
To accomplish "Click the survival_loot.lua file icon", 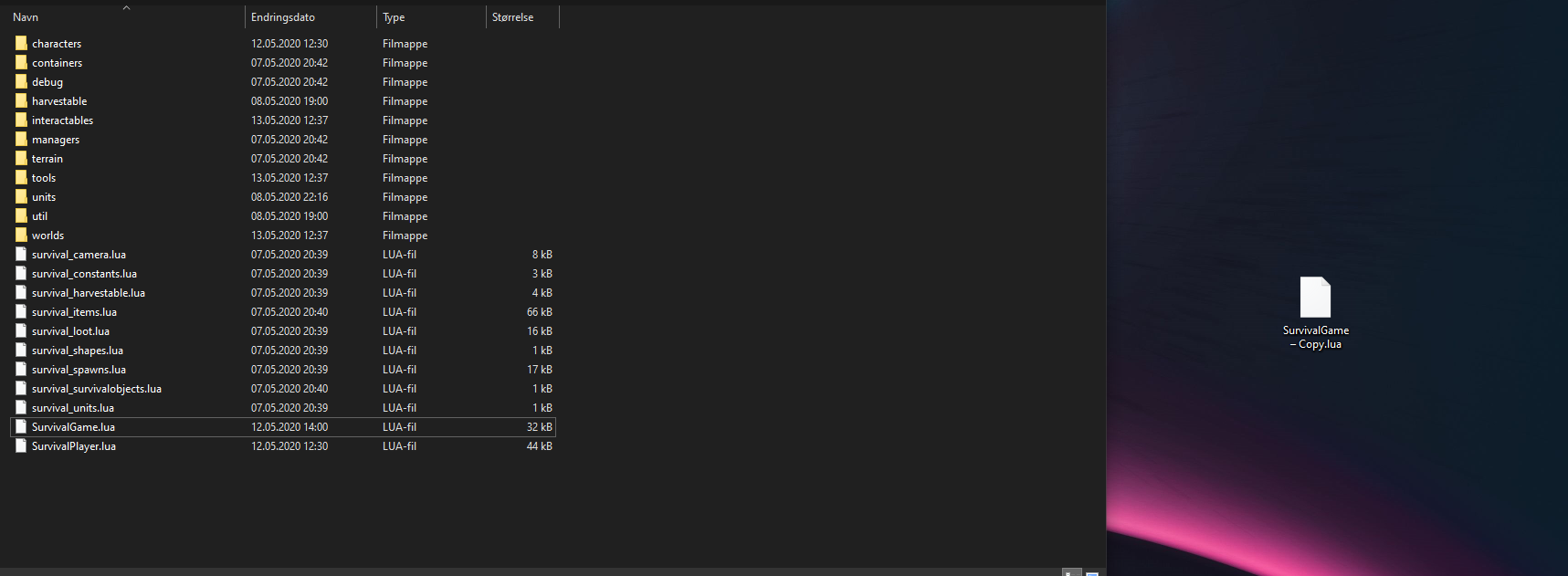I will (x=21, y=330).
